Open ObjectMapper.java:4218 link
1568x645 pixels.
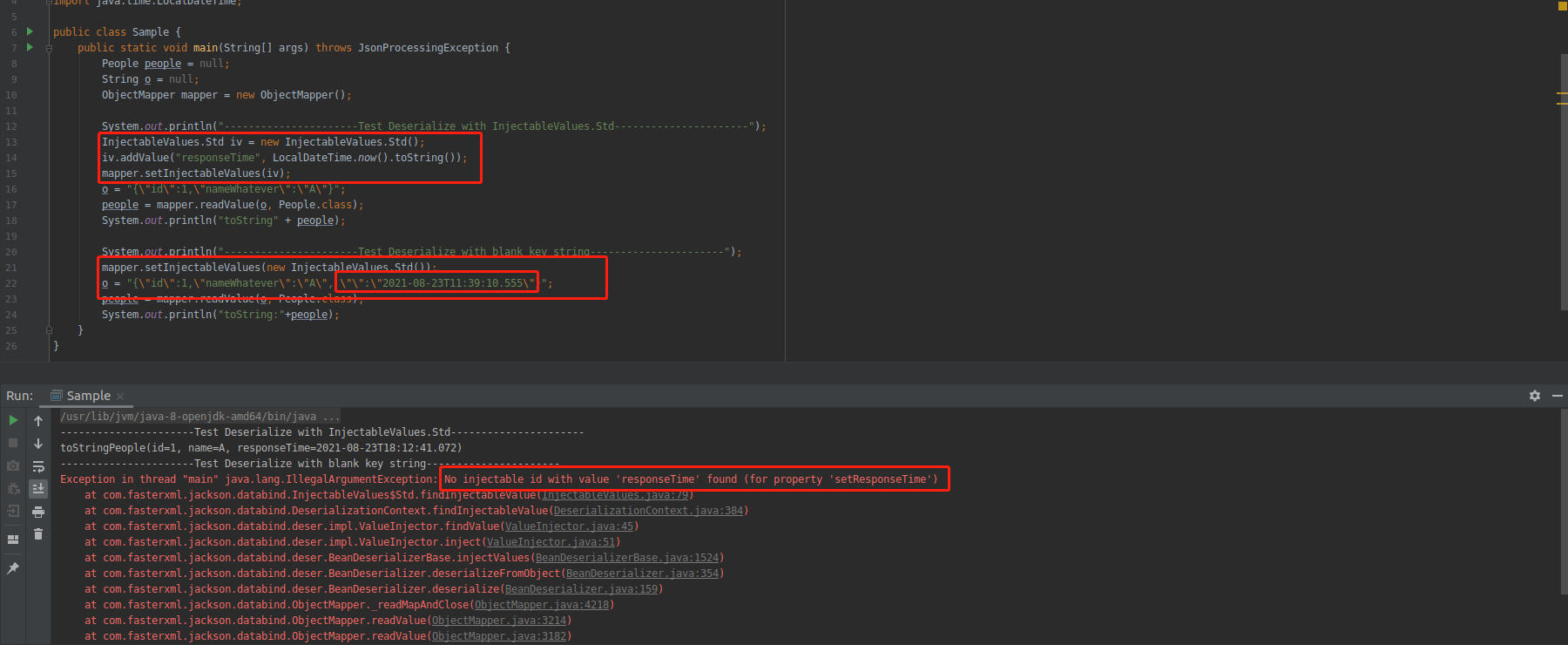tap(541, 605)
